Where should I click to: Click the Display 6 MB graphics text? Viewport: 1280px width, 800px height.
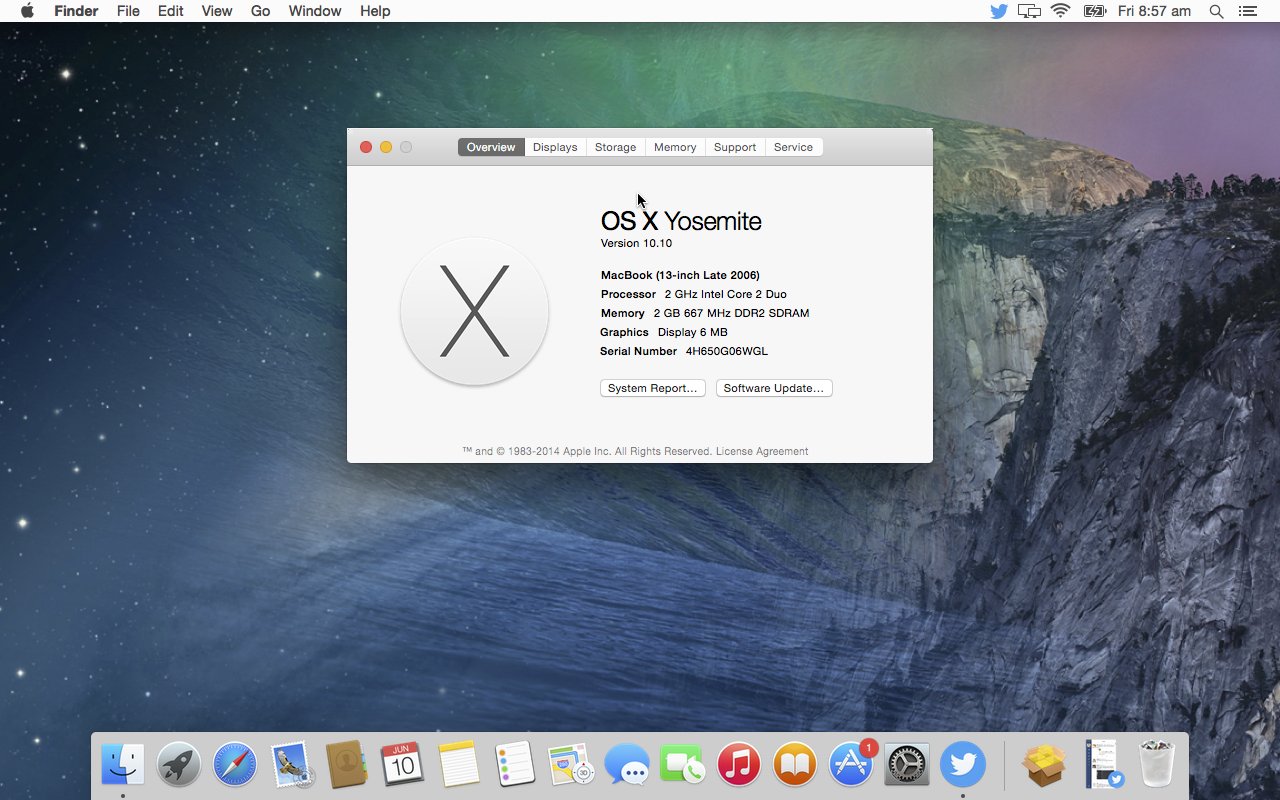coord(693,332)
